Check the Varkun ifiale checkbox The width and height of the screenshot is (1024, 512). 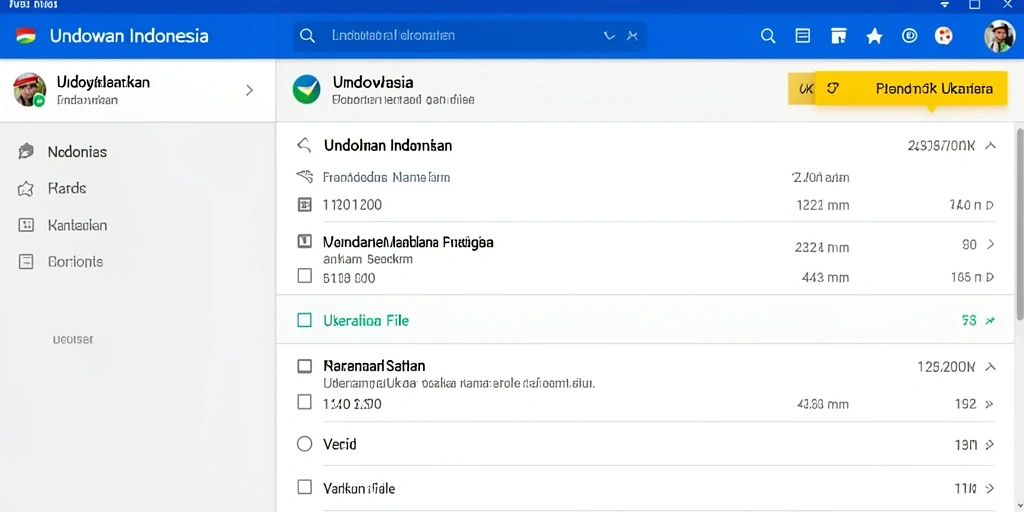pyautogui.click(x=304, y=487)
